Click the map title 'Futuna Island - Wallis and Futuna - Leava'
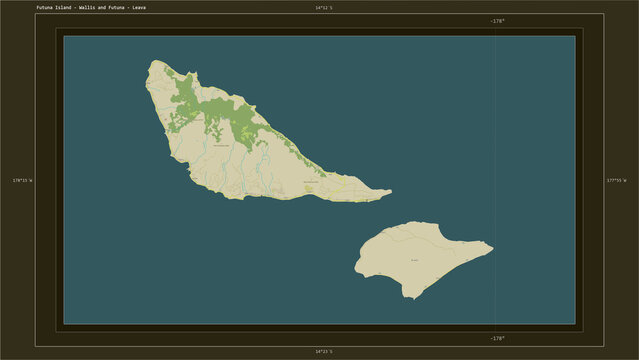639x360 pixels. click(x=91, y=8)
